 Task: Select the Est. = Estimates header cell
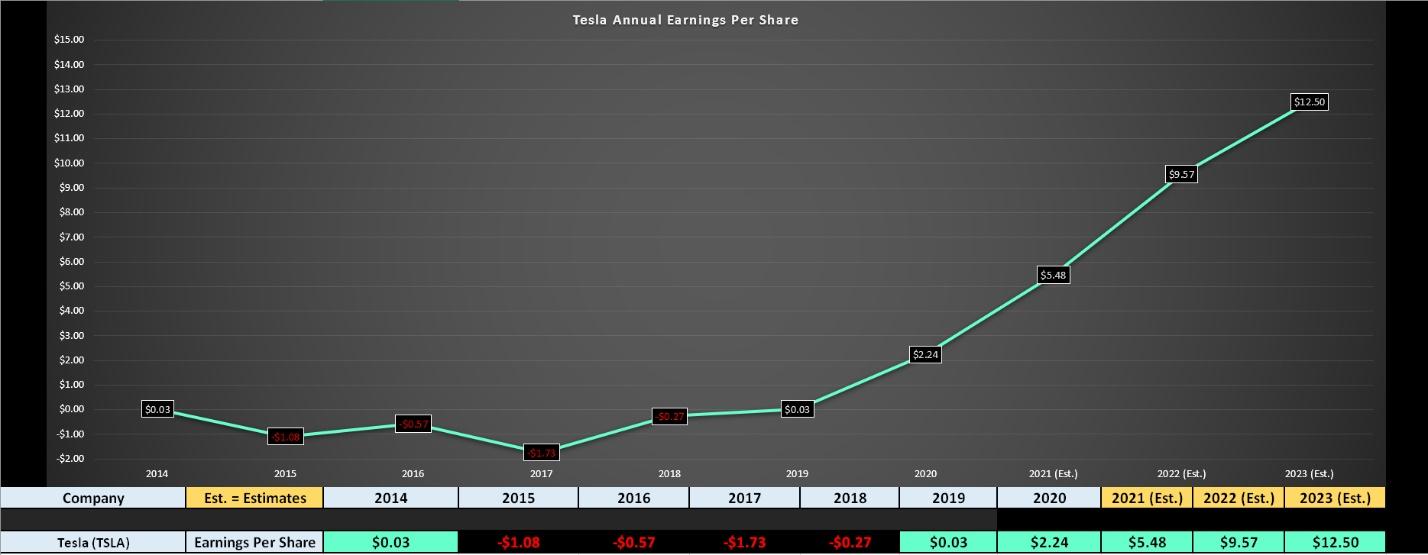255,497
